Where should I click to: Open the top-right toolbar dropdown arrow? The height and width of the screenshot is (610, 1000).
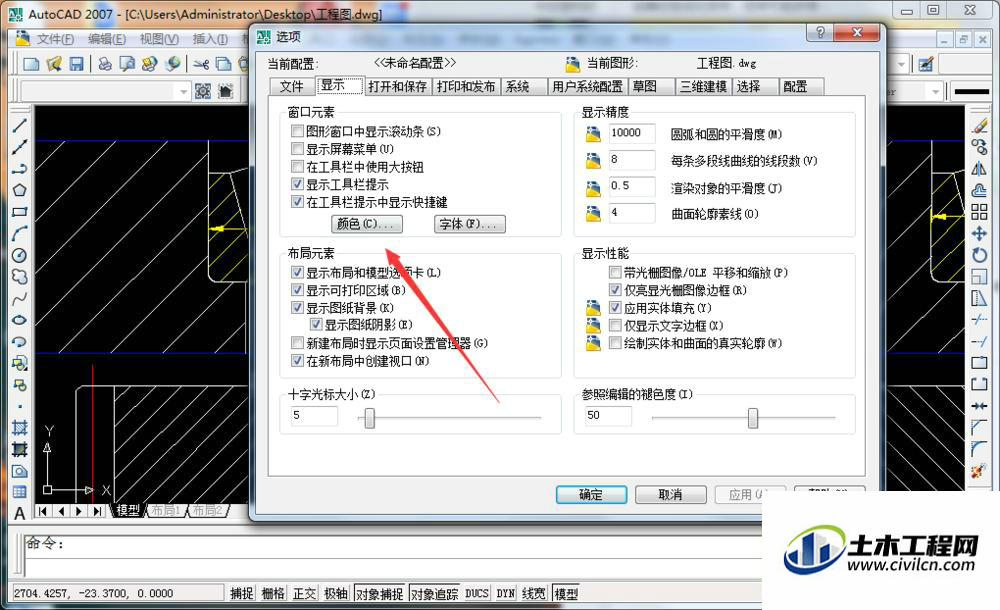(x=901, y=64)
